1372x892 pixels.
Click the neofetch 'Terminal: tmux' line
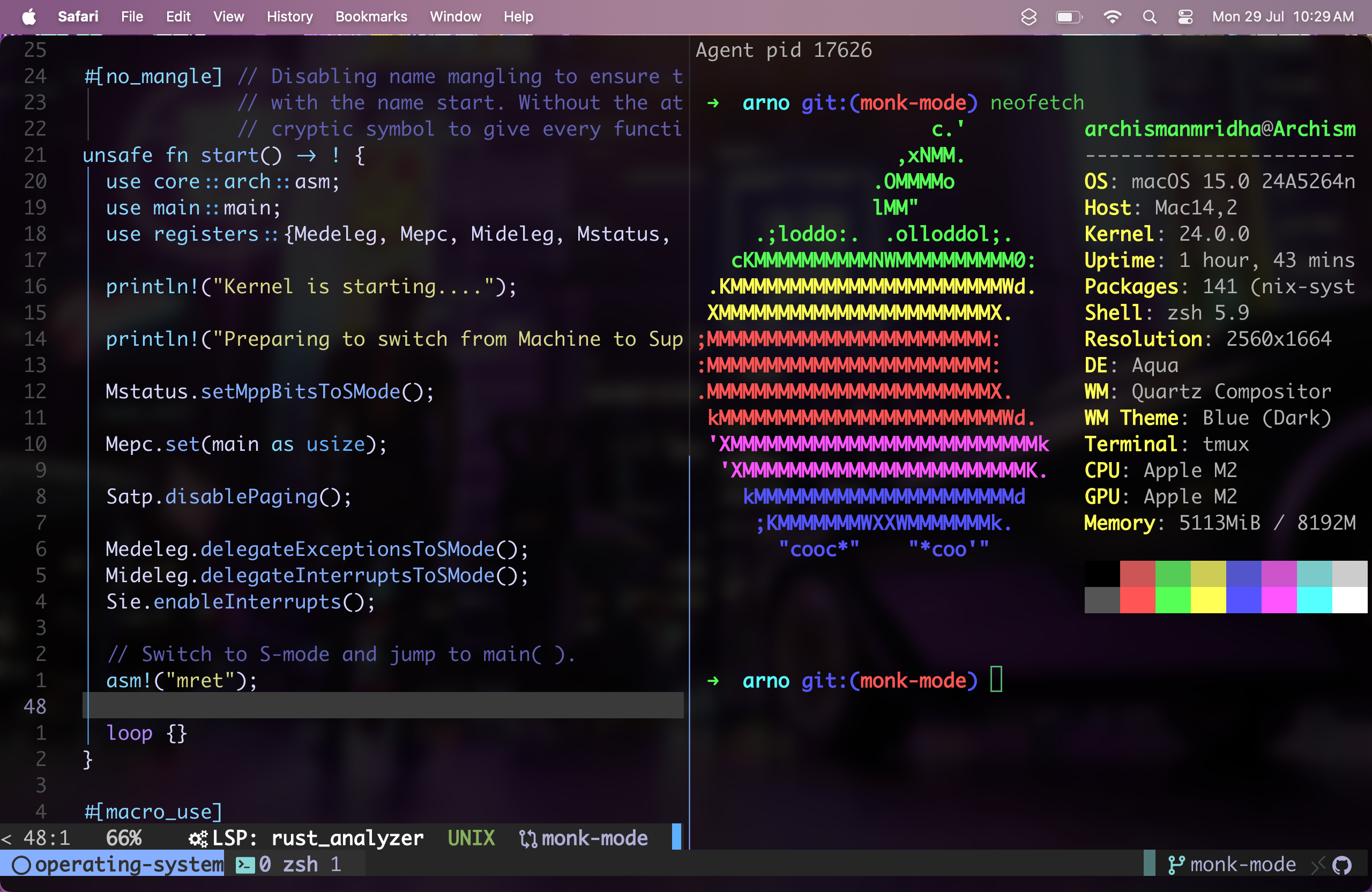(1167, 444)
